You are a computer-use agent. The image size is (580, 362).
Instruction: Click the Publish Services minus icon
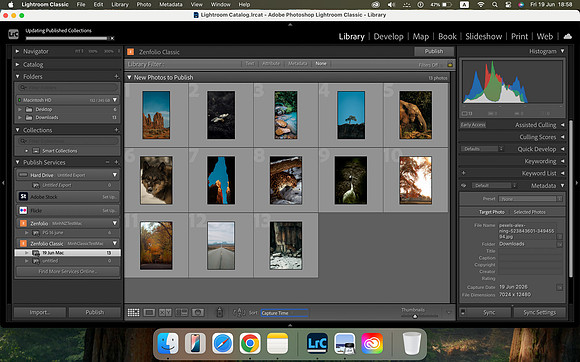[x=108, y=162]
